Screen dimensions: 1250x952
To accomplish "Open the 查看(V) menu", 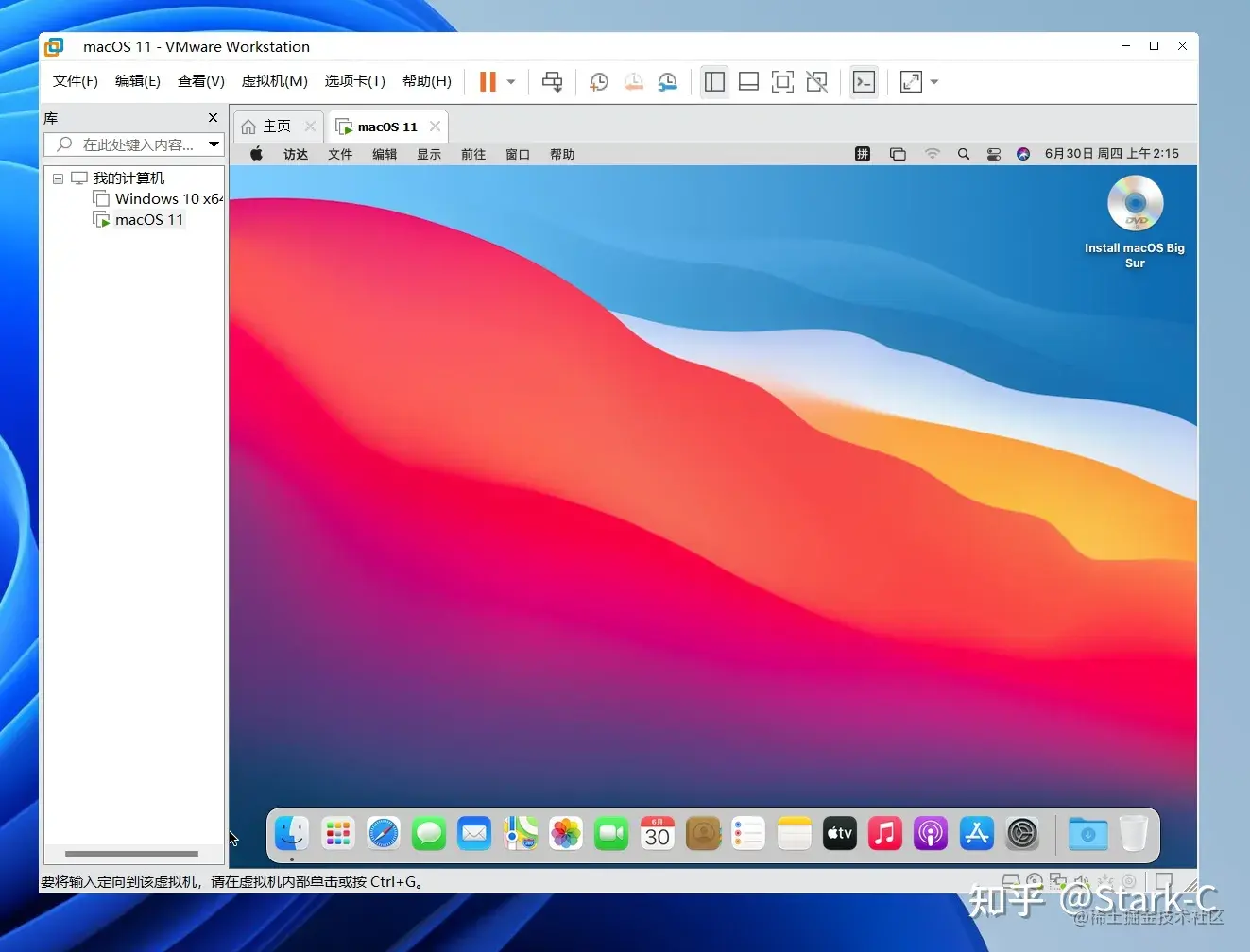I will tap(201, 81).
